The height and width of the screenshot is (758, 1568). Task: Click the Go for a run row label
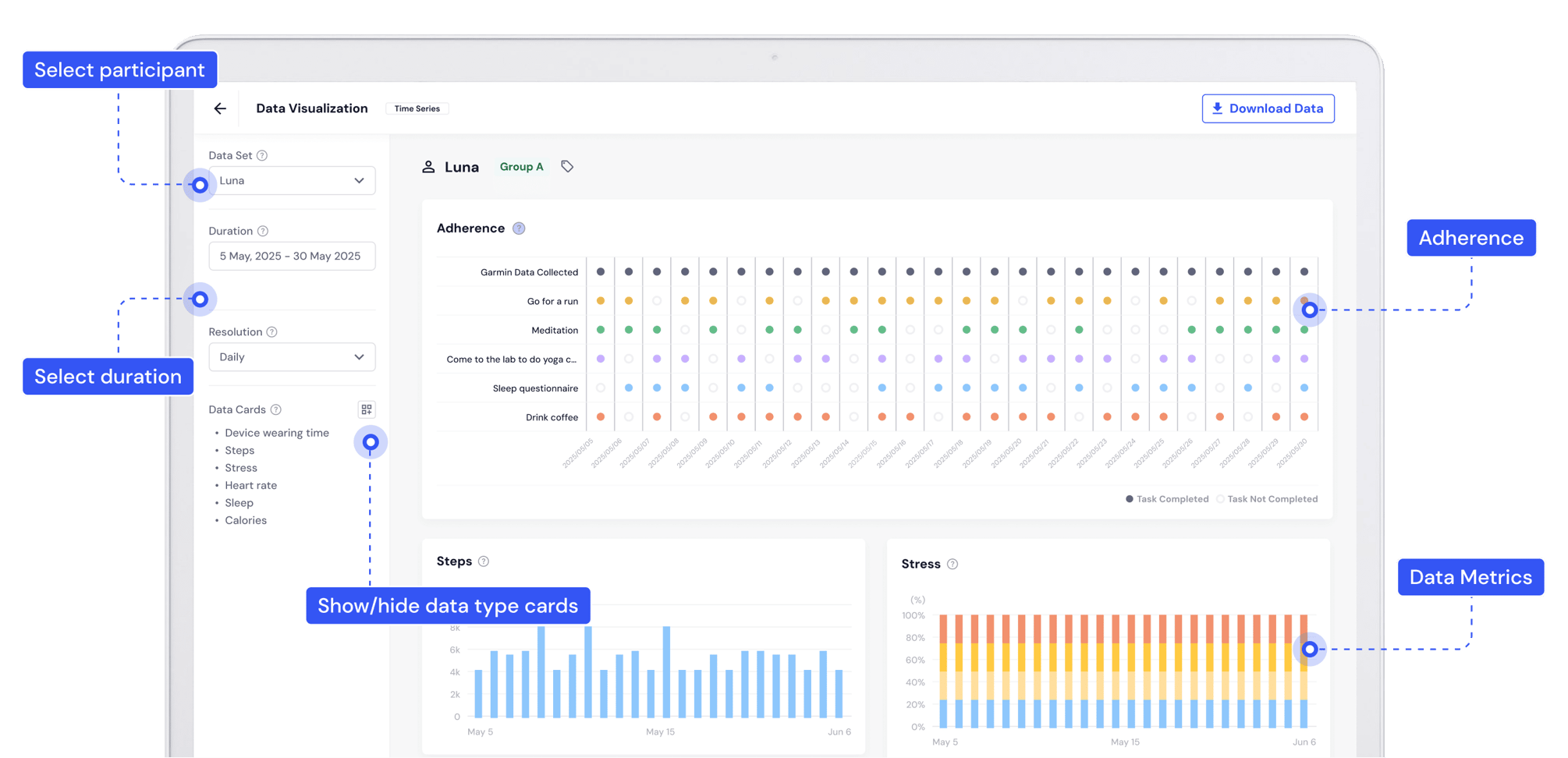click(552, 301)
